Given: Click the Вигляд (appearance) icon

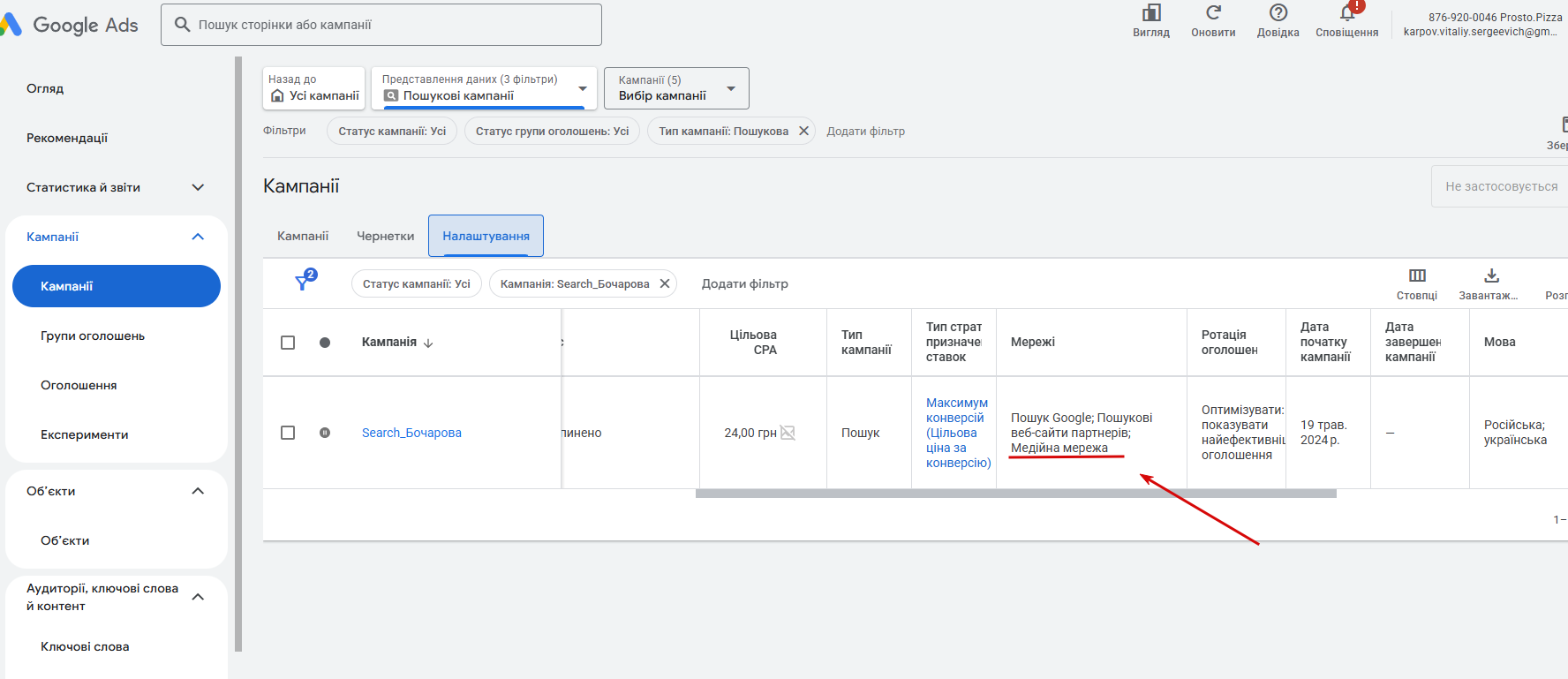Looking at the screenshot, I should pos(1151,13).
